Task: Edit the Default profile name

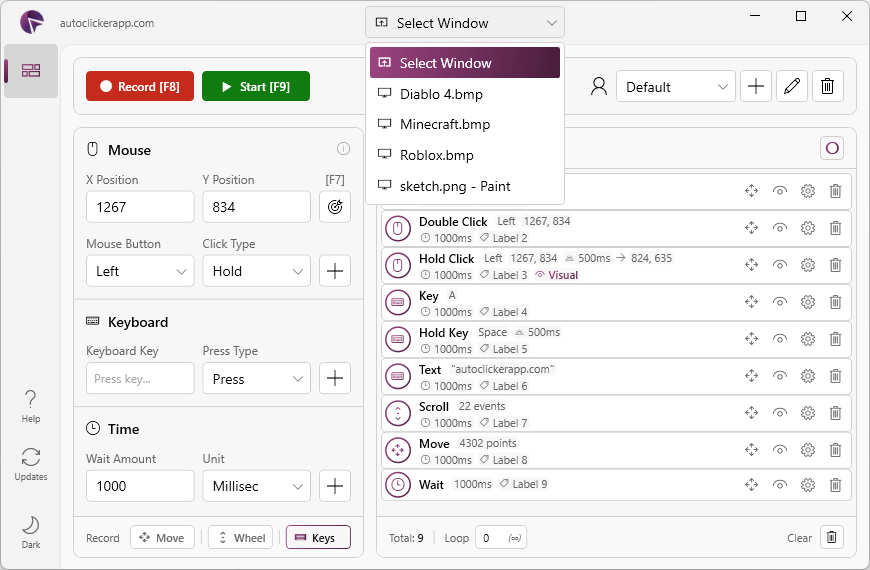Action: (792, 86)
